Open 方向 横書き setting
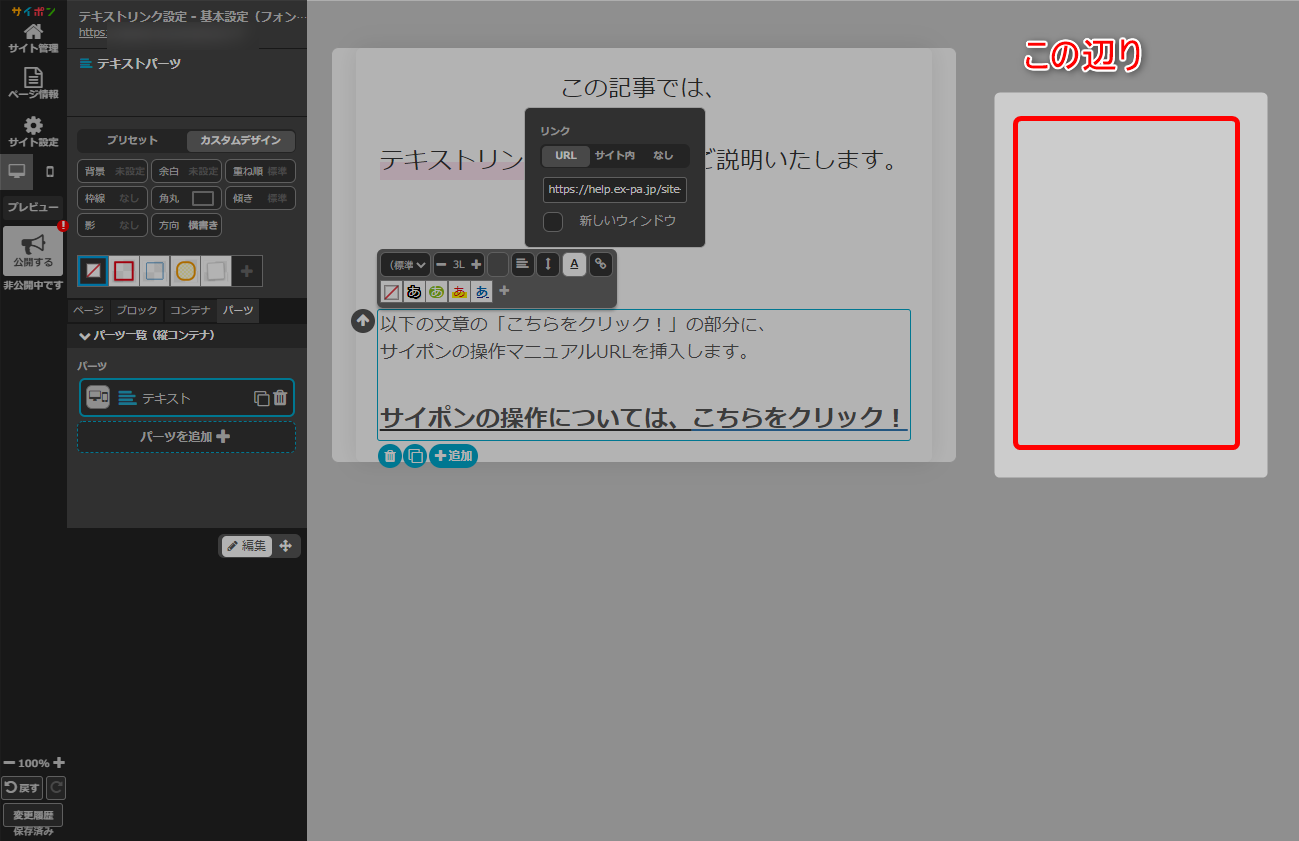The height and width of the screenshot is (841, 1299). [x=187, y=225]
